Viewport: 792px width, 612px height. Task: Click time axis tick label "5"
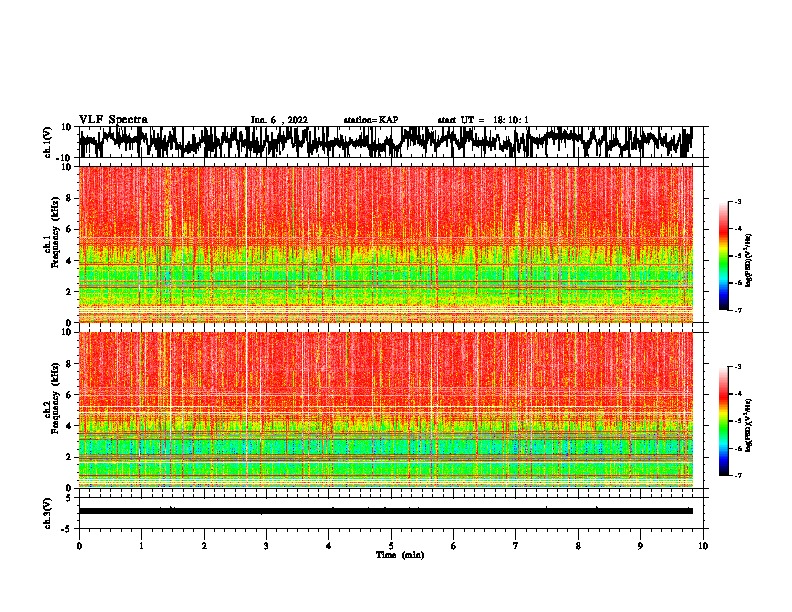click(391, 546)
